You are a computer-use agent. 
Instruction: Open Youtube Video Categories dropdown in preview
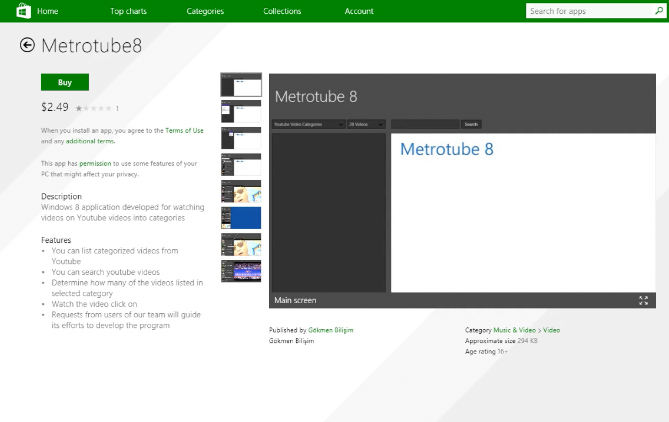click(x=308, y=124)
